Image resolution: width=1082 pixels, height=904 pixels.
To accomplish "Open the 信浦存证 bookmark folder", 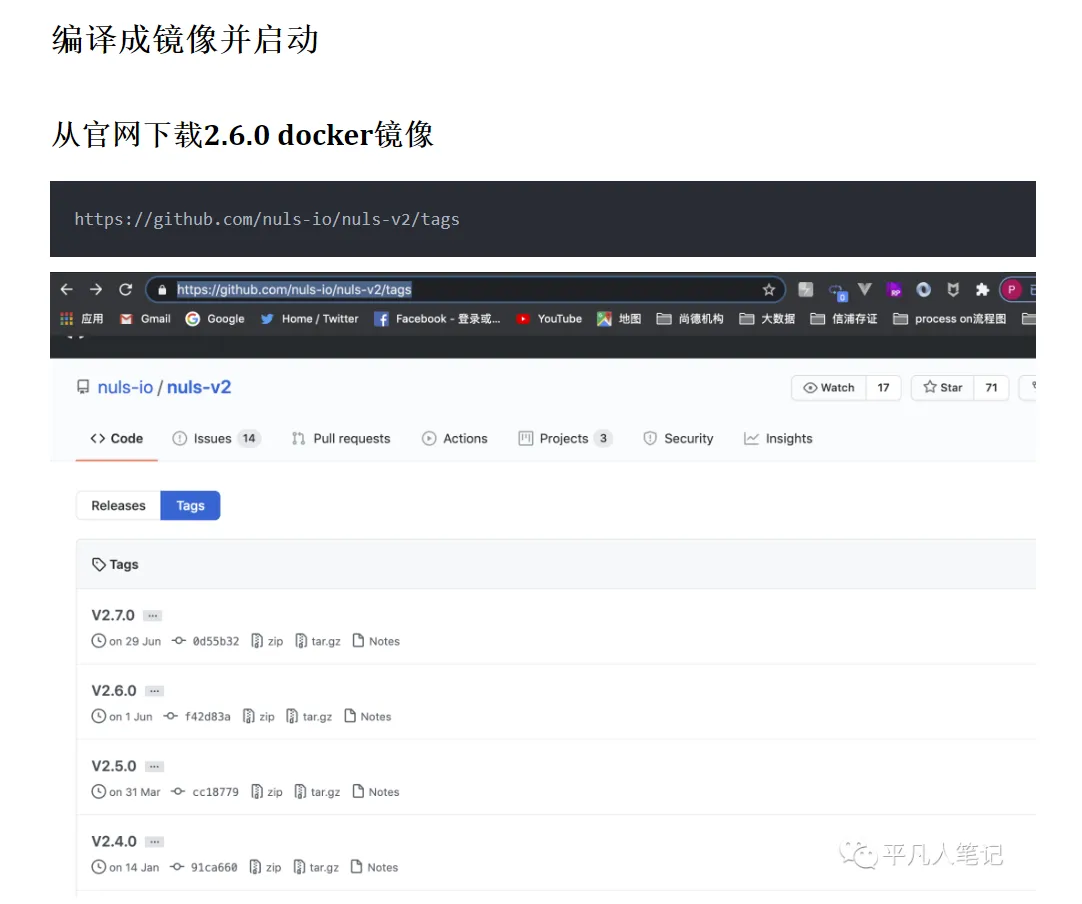I will tap(844, 319).
